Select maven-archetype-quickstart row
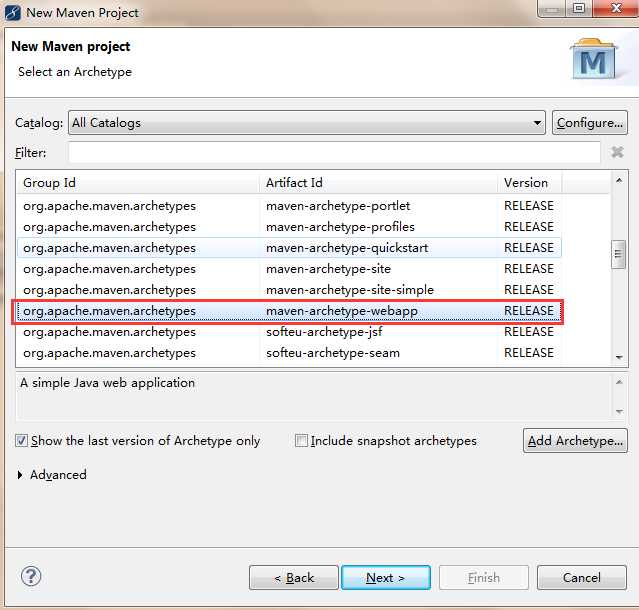The height and width of the screenshot is (610, 639). click(289, 248)
